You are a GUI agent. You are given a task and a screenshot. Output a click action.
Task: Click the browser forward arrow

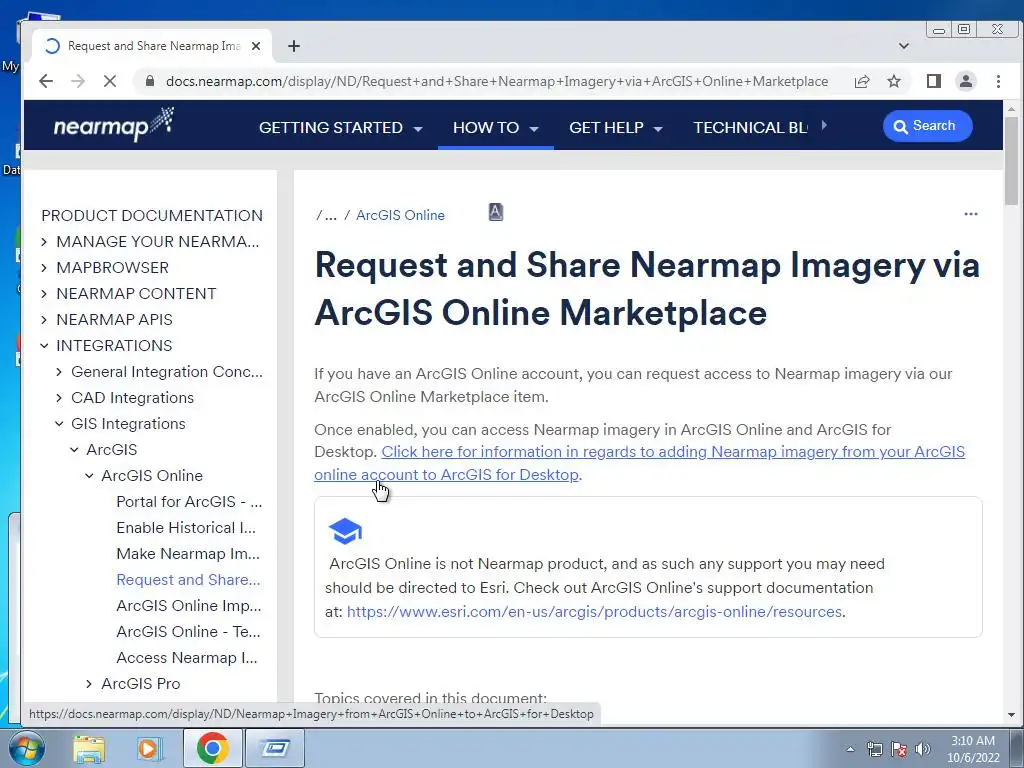78,81
